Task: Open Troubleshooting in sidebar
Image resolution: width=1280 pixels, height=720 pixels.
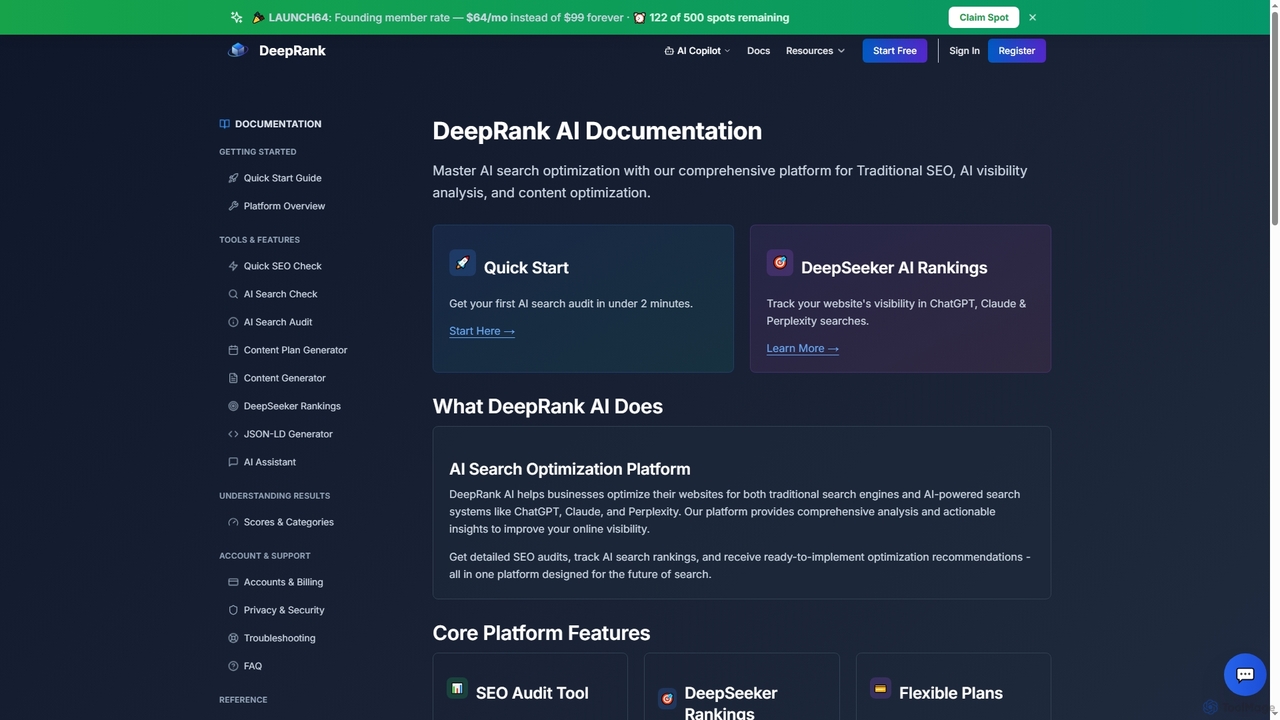Action: pyautogui.click(x=280, y=638)
